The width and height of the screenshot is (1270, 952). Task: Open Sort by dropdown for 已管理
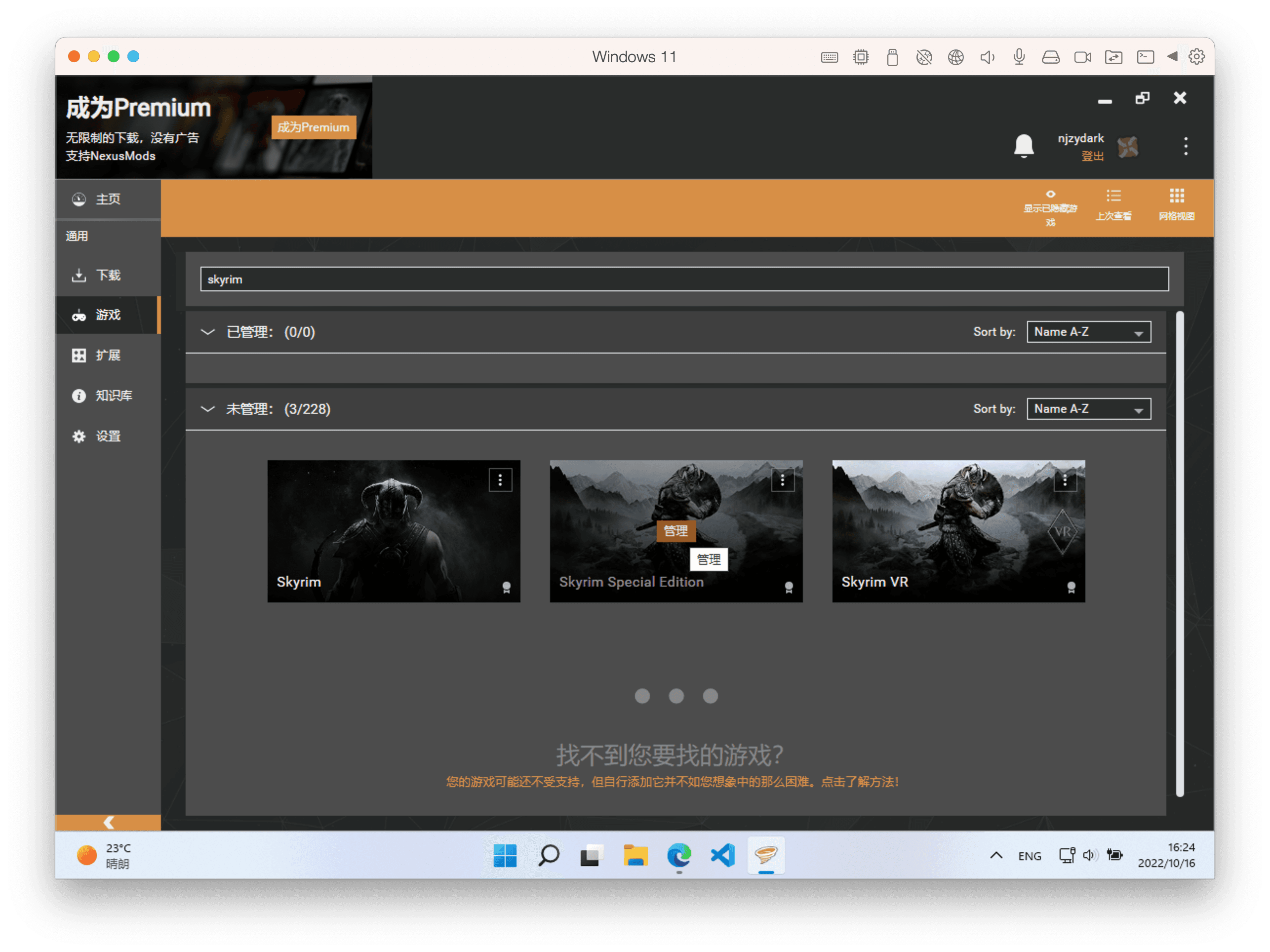tap(1089, 332)
